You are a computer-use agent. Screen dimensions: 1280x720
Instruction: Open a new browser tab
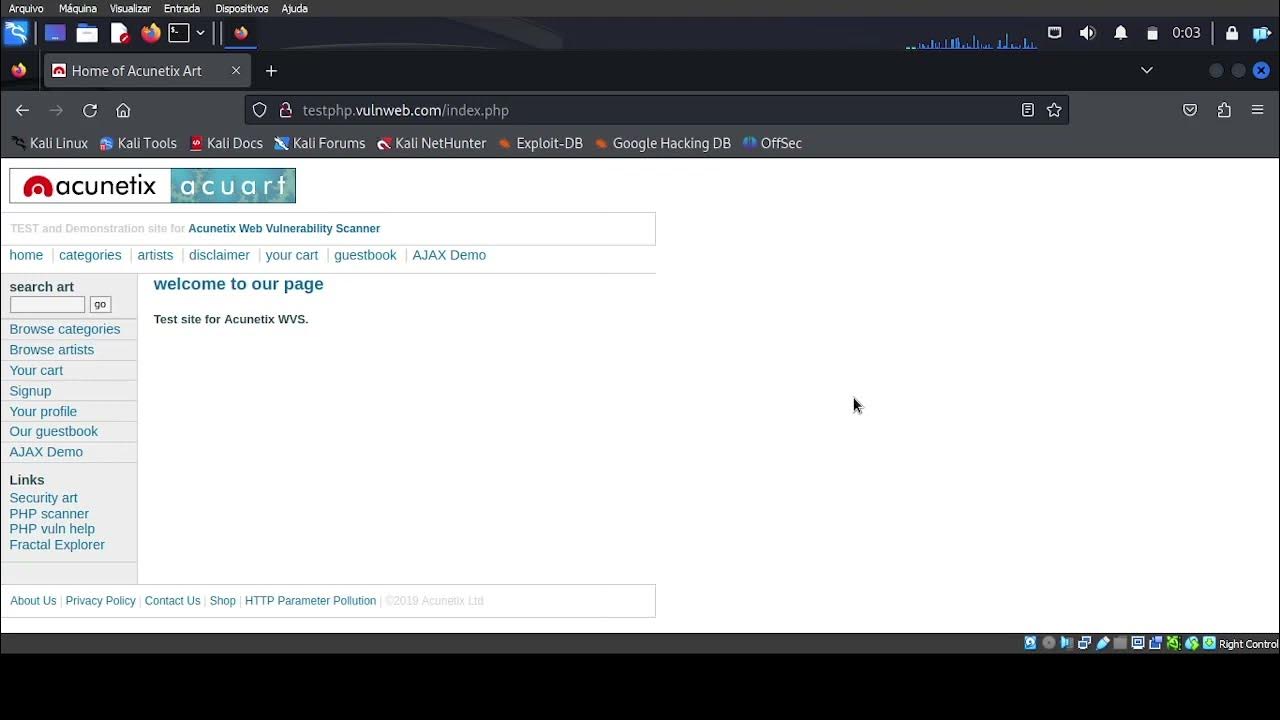271,71
